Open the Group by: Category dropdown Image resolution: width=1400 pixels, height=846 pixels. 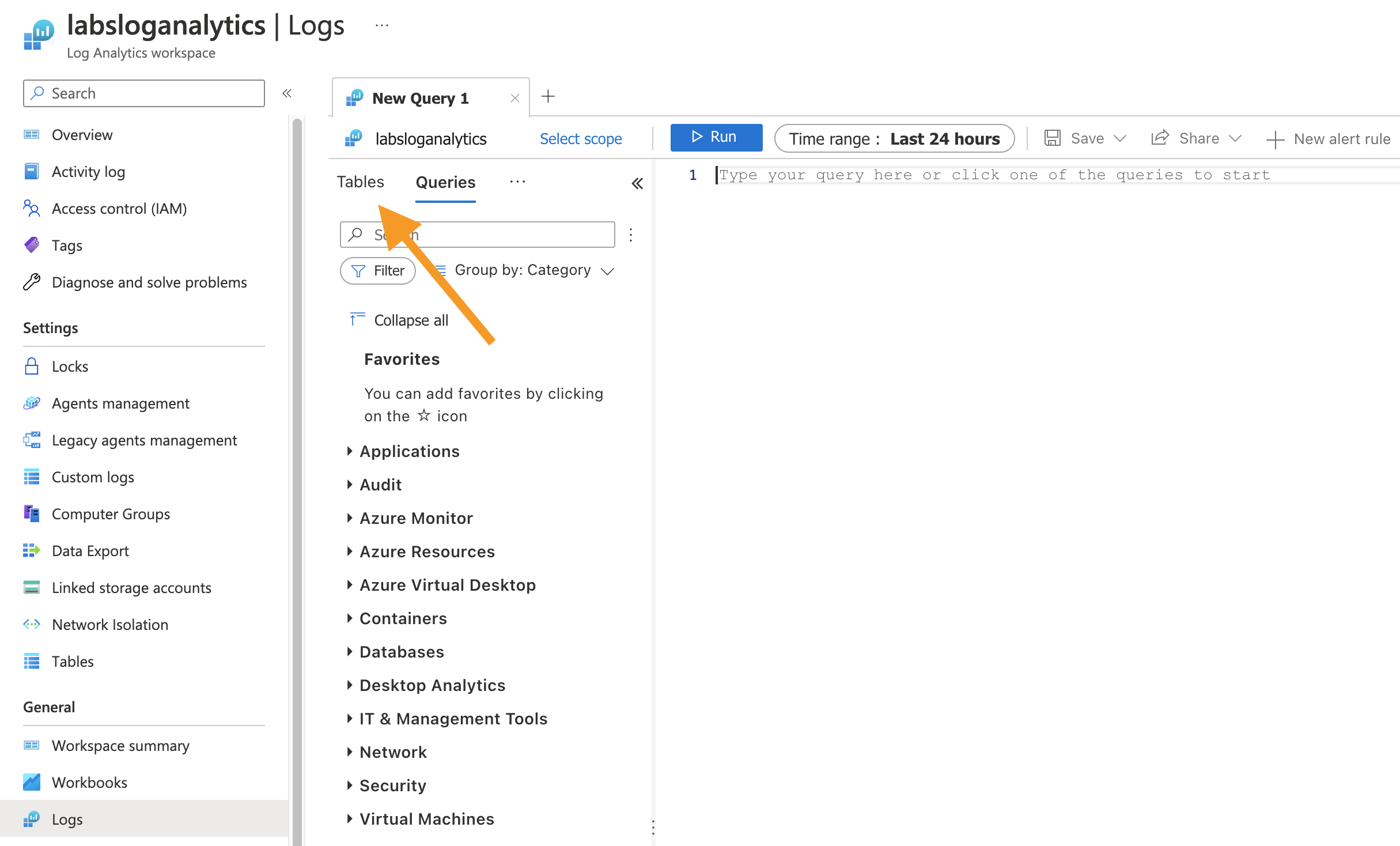click(524, 270)
